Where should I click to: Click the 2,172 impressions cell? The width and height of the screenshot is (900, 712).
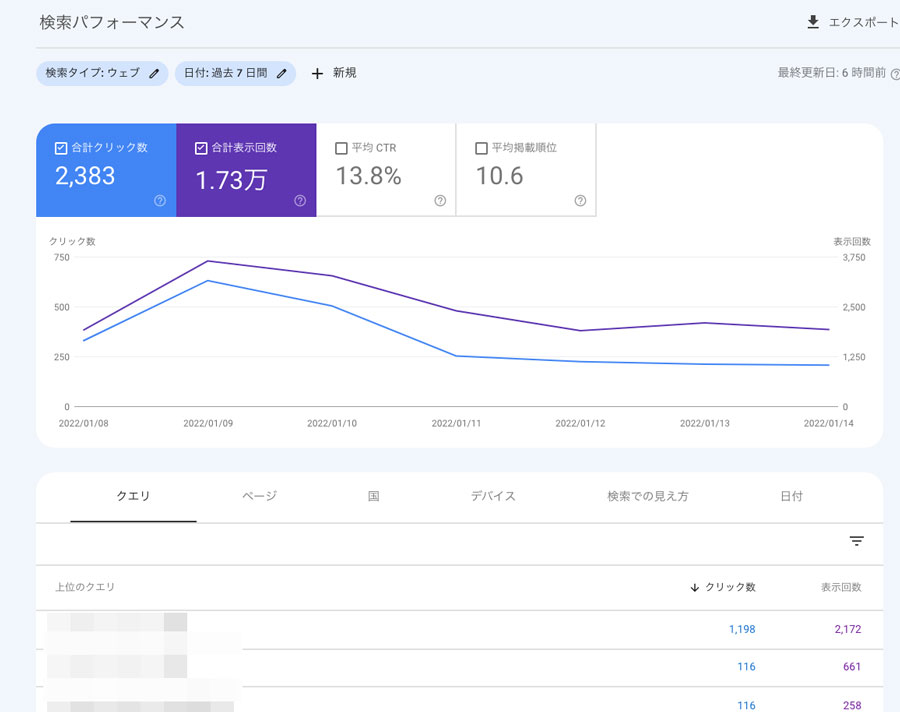[x=848, y=629]
